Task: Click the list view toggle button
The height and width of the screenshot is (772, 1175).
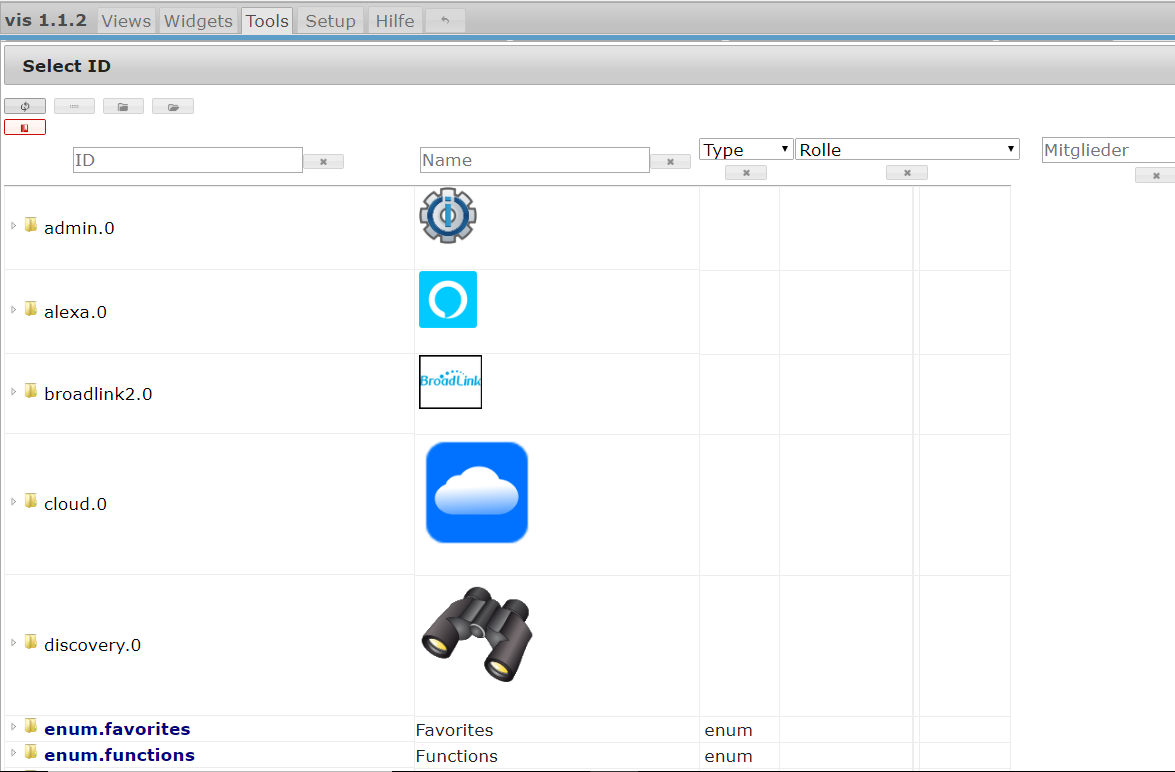Action: [74, 106]
